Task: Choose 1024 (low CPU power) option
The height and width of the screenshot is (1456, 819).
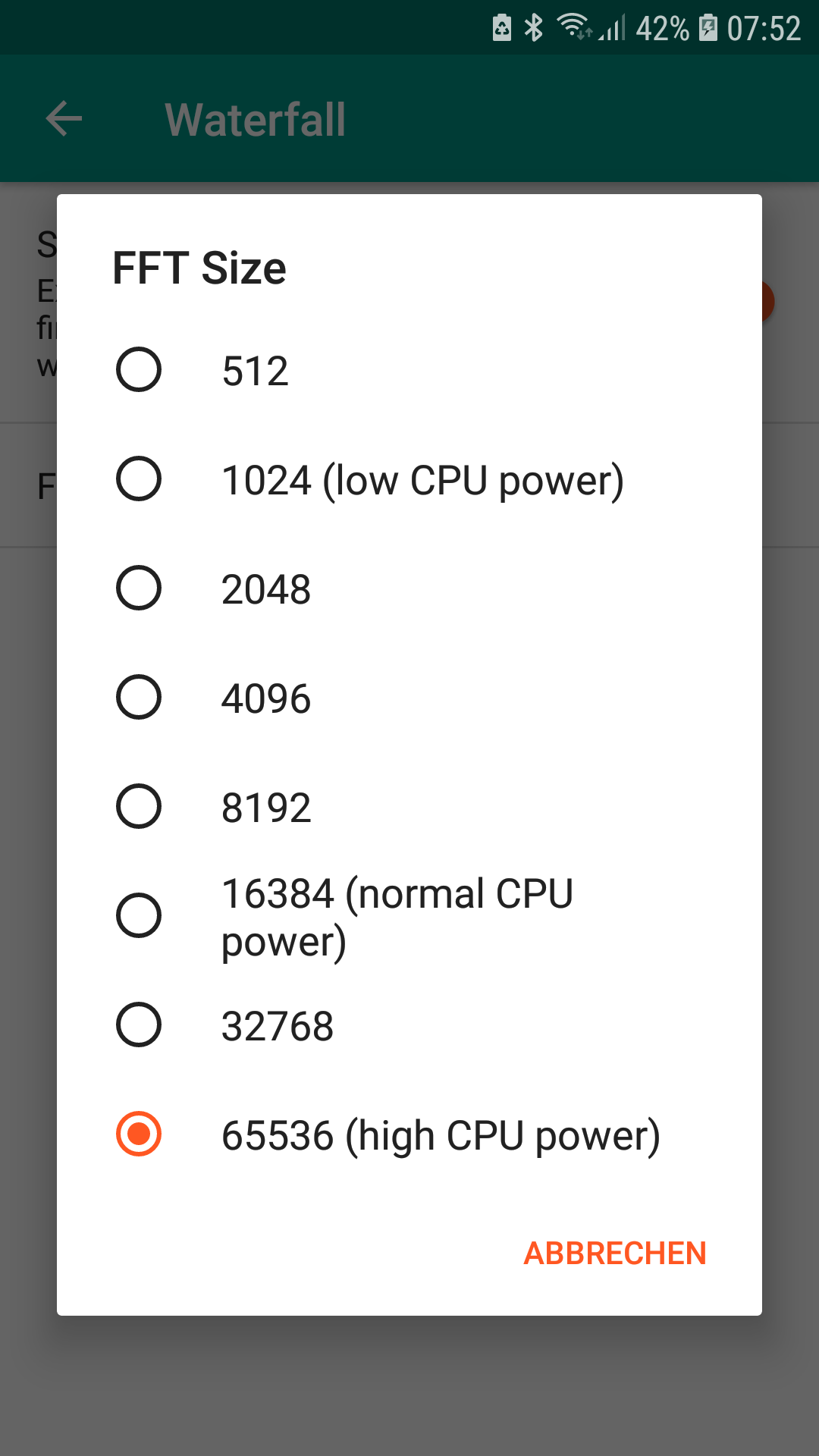Action: 139,479
